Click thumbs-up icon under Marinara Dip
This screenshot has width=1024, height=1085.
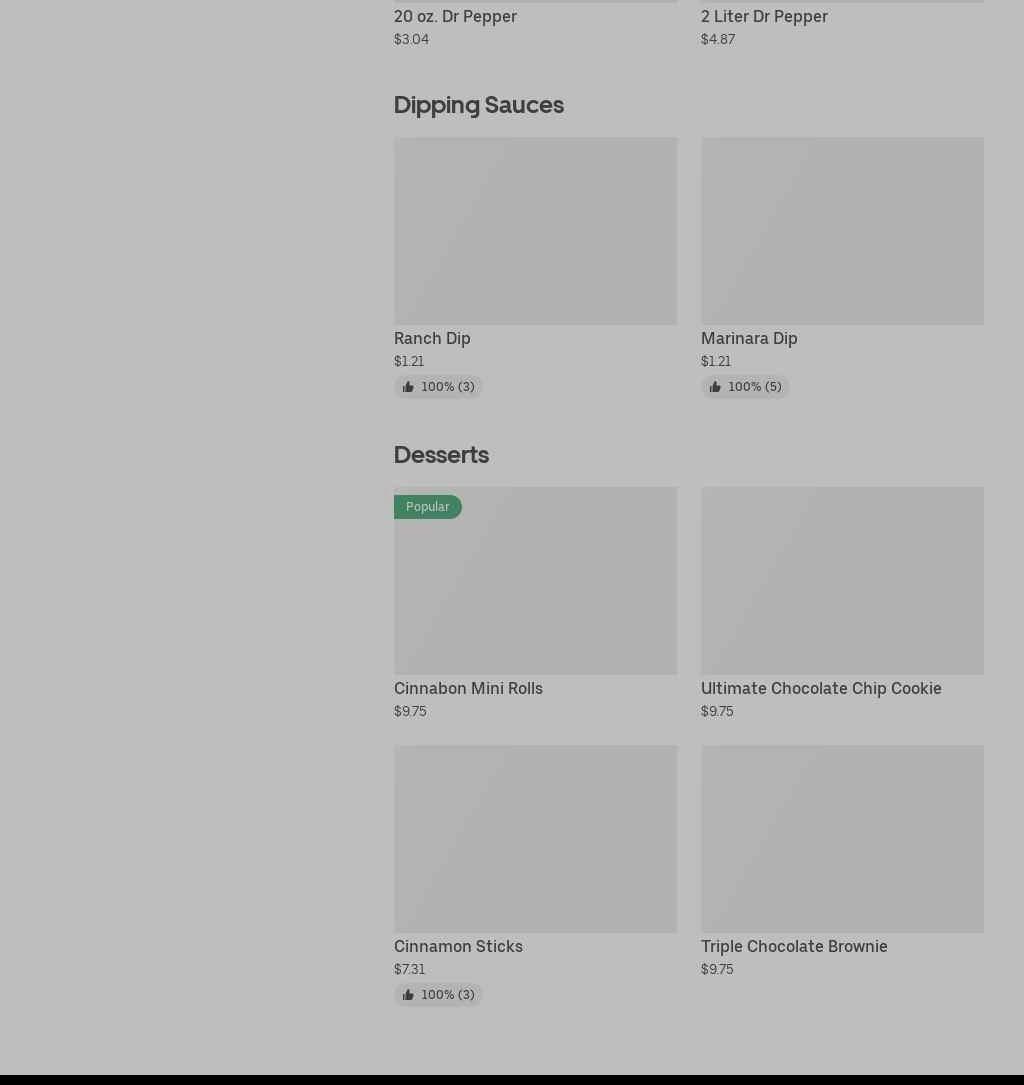pos(715,387)
